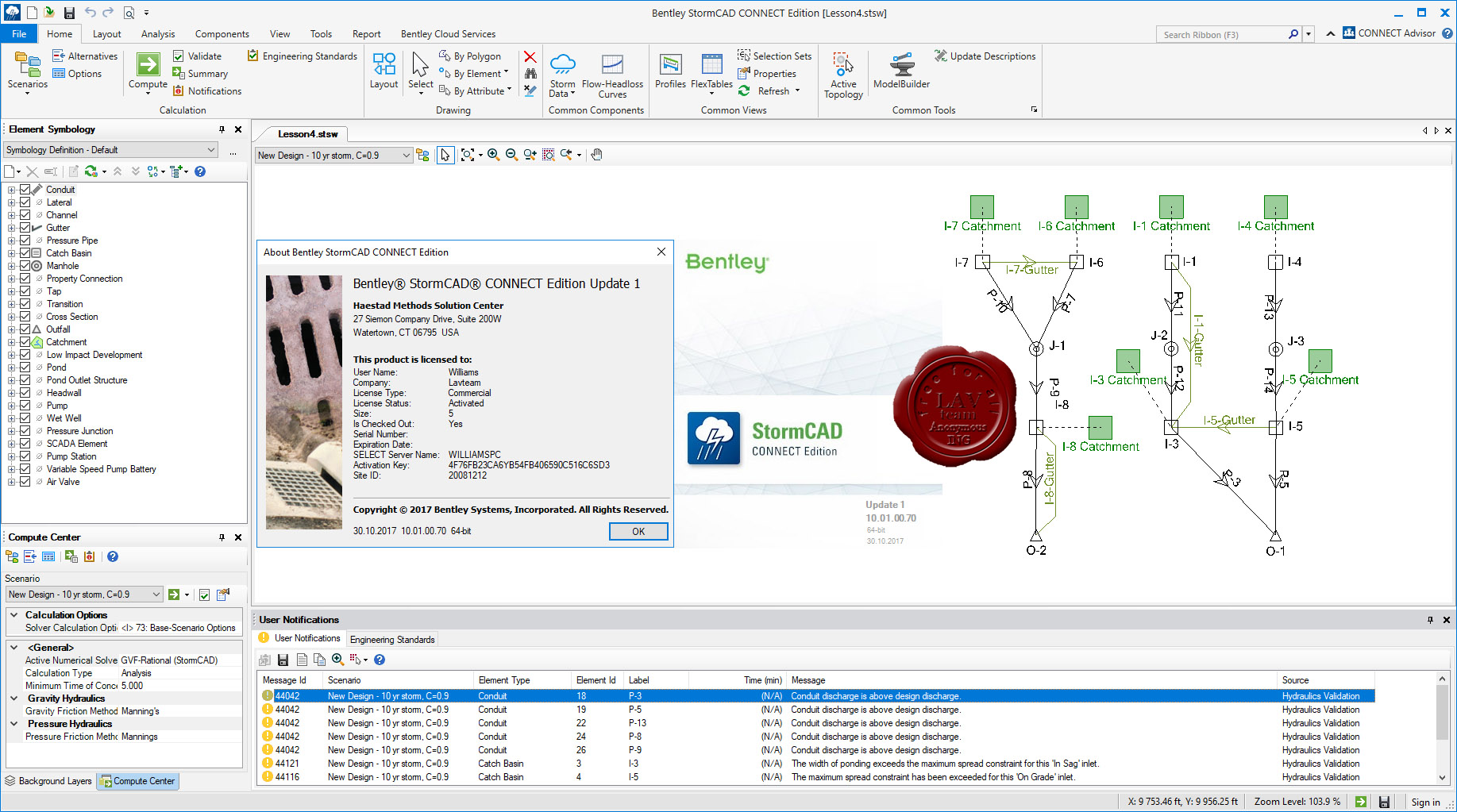Screen dimensions: 1457x812
Task: Collapse the General properties section
Action: pyautogui.click(x=13, y=648)
